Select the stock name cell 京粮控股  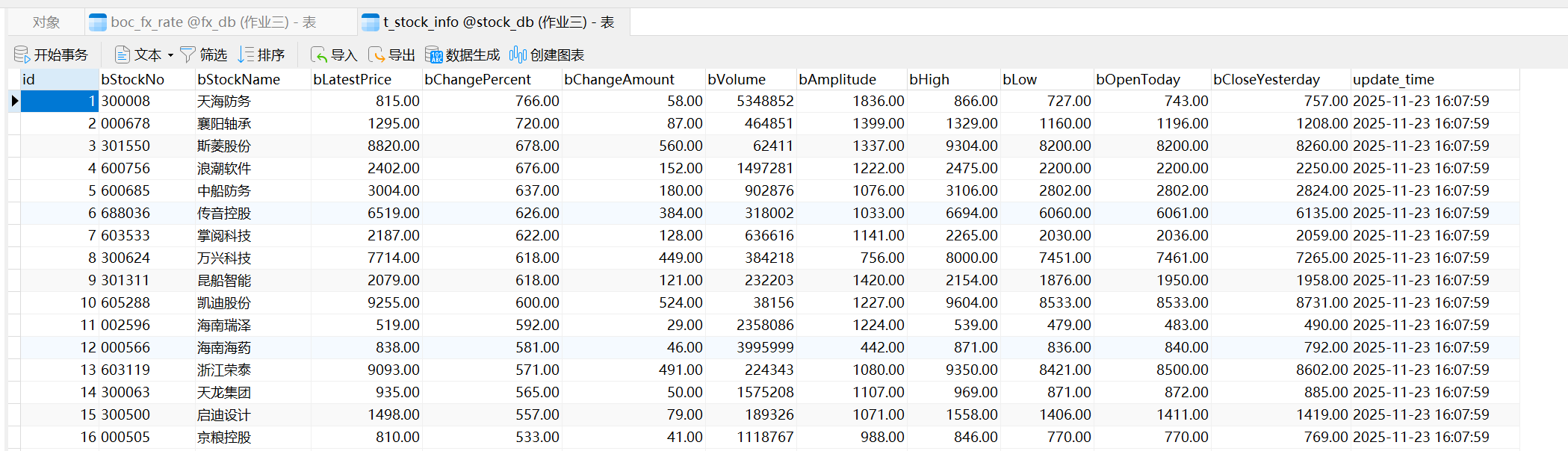point(253,437)
